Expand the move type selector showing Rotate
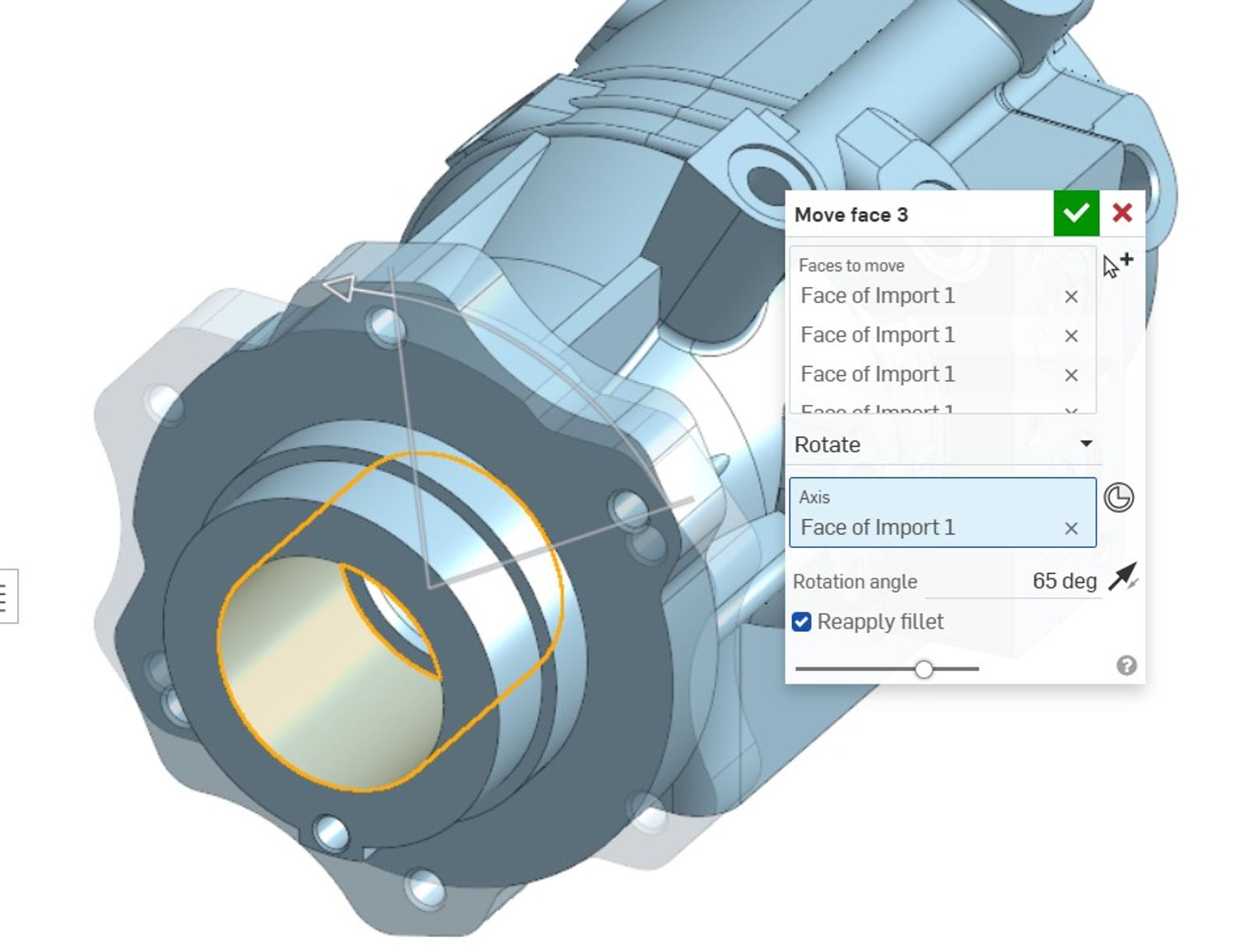This screenshot has height=952, width=1246. 1086,444
